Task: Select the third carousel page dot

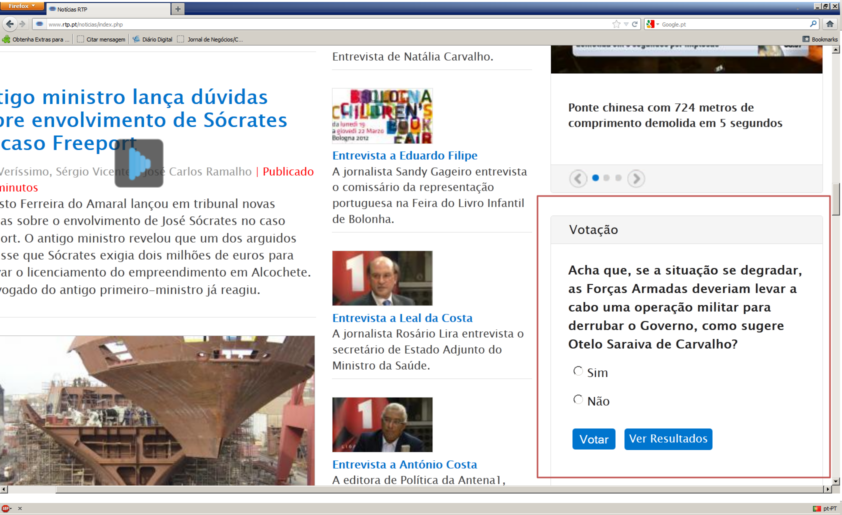Action: coord(618,178)
